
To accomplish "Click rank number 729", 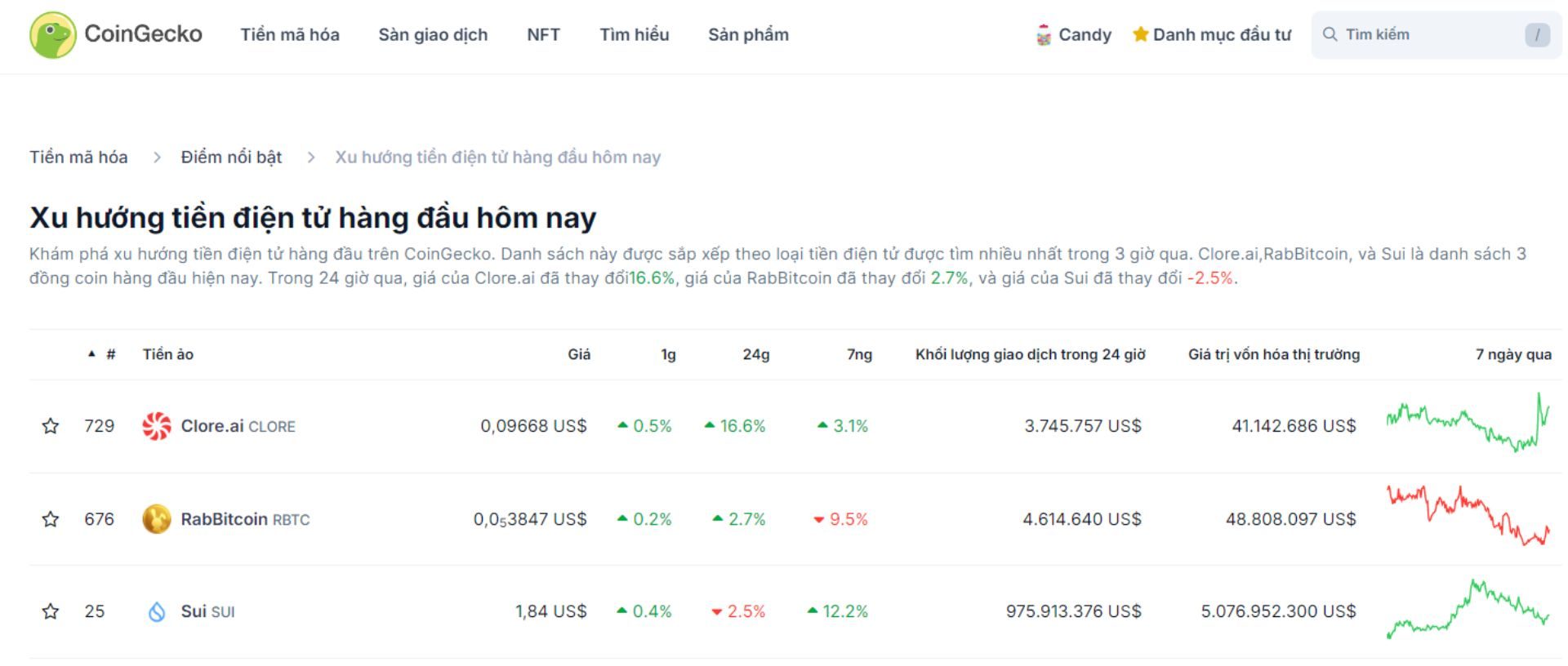I will point(99,426).
